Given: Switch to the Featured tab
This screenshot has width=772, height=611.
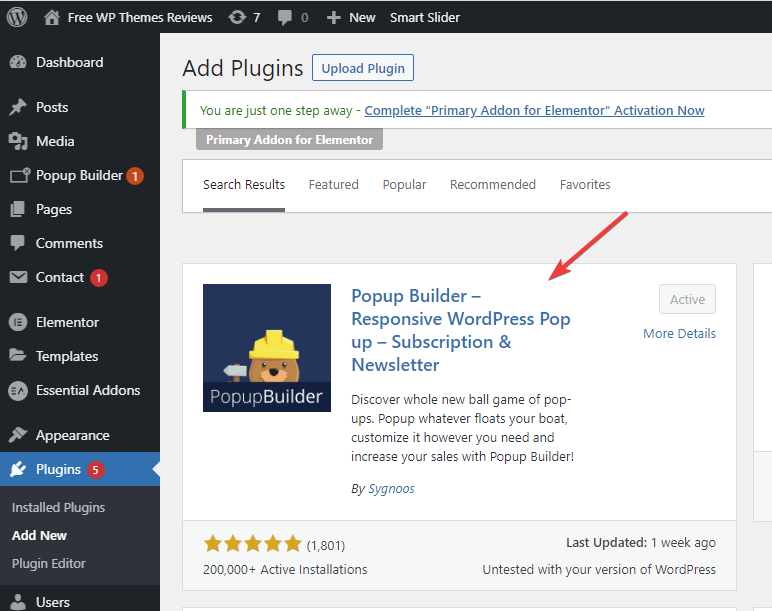Looking at the screenshot, I should tap(333, 185).
